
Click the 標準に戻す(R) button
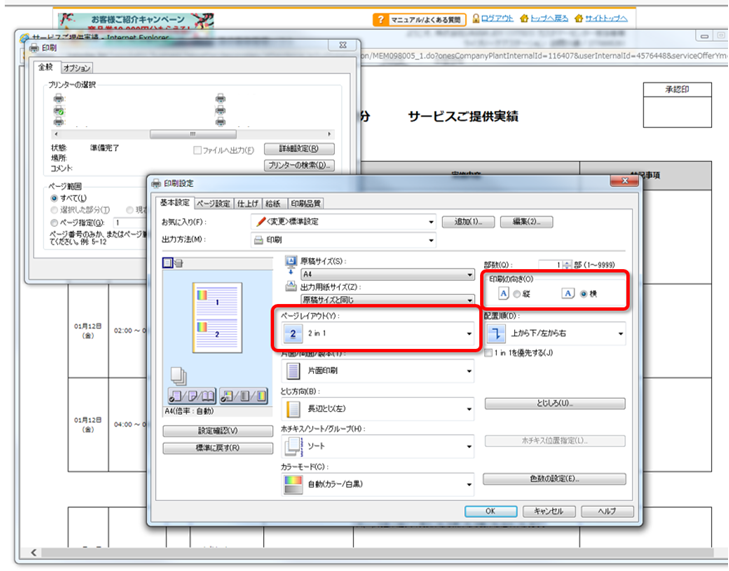tap(218, 448)
